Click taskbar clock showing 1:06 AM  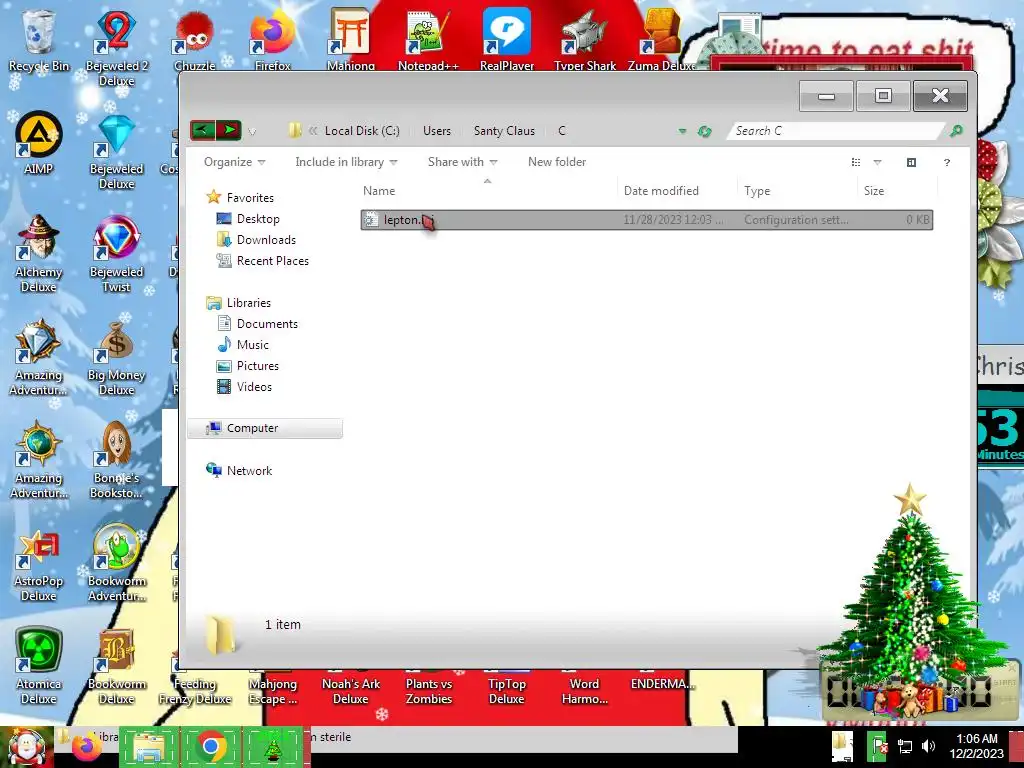click(x=977, y=746)
